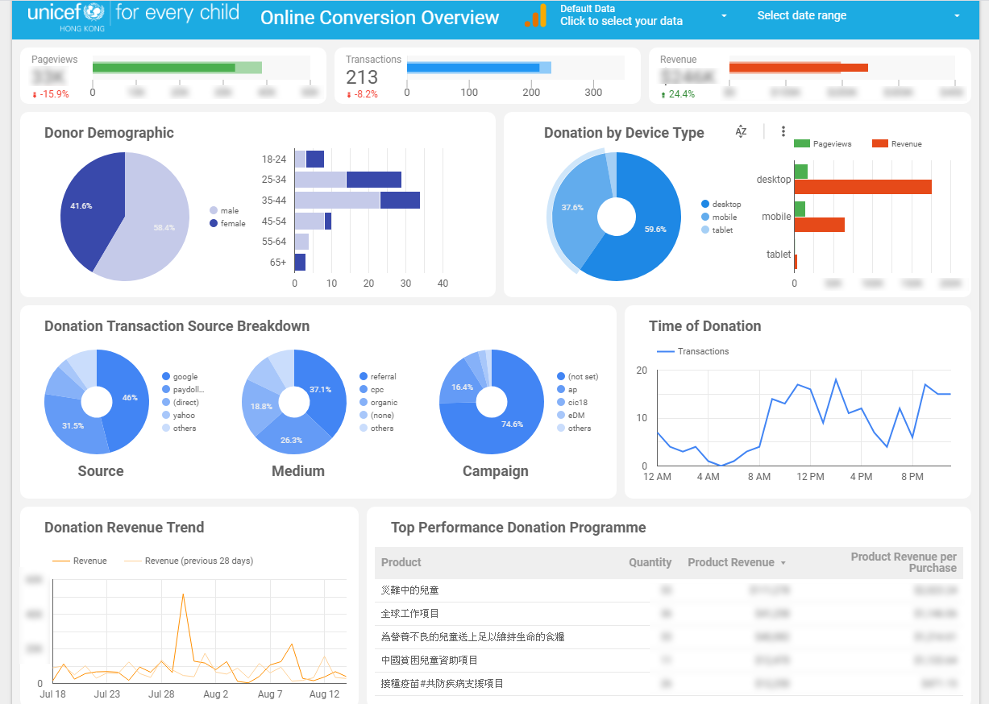Click the referral legend entry in Medium
This screenshot has height=704, width=990.
click(x=378, y=376)
